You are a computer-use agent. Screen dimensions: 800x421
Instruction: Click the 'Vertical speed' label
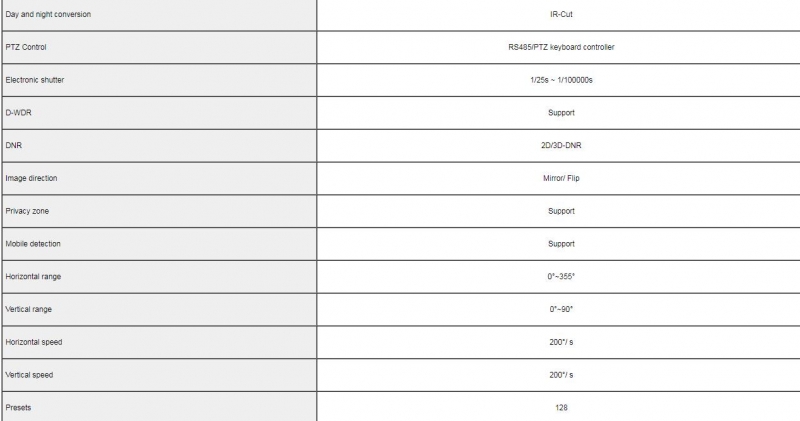pos(29,375)
